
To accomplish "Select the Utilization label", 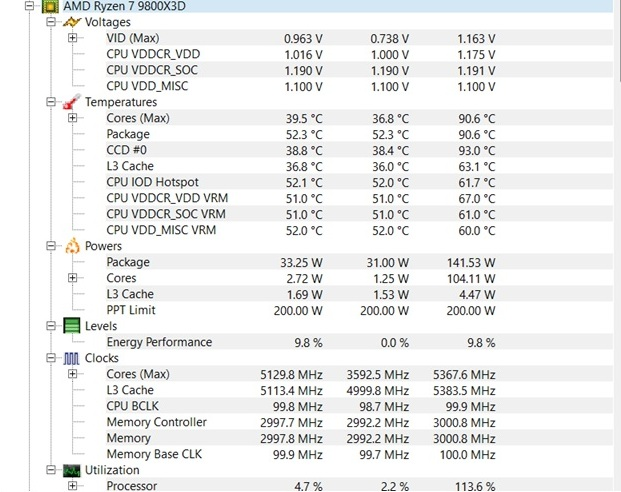I will [x=112, y=470].
